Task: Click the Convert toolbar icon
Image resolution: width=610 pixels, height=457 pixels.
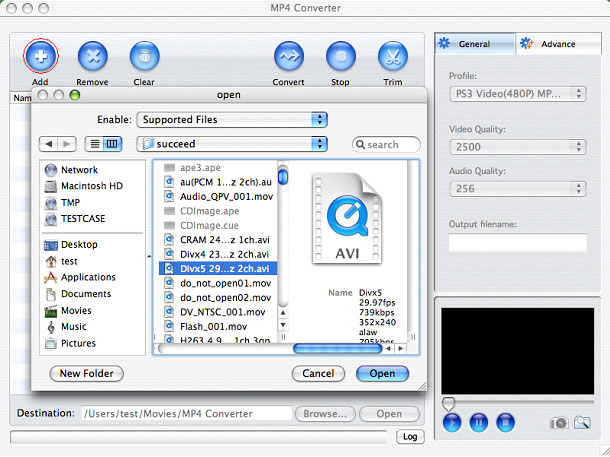Action: coord(289,56)
